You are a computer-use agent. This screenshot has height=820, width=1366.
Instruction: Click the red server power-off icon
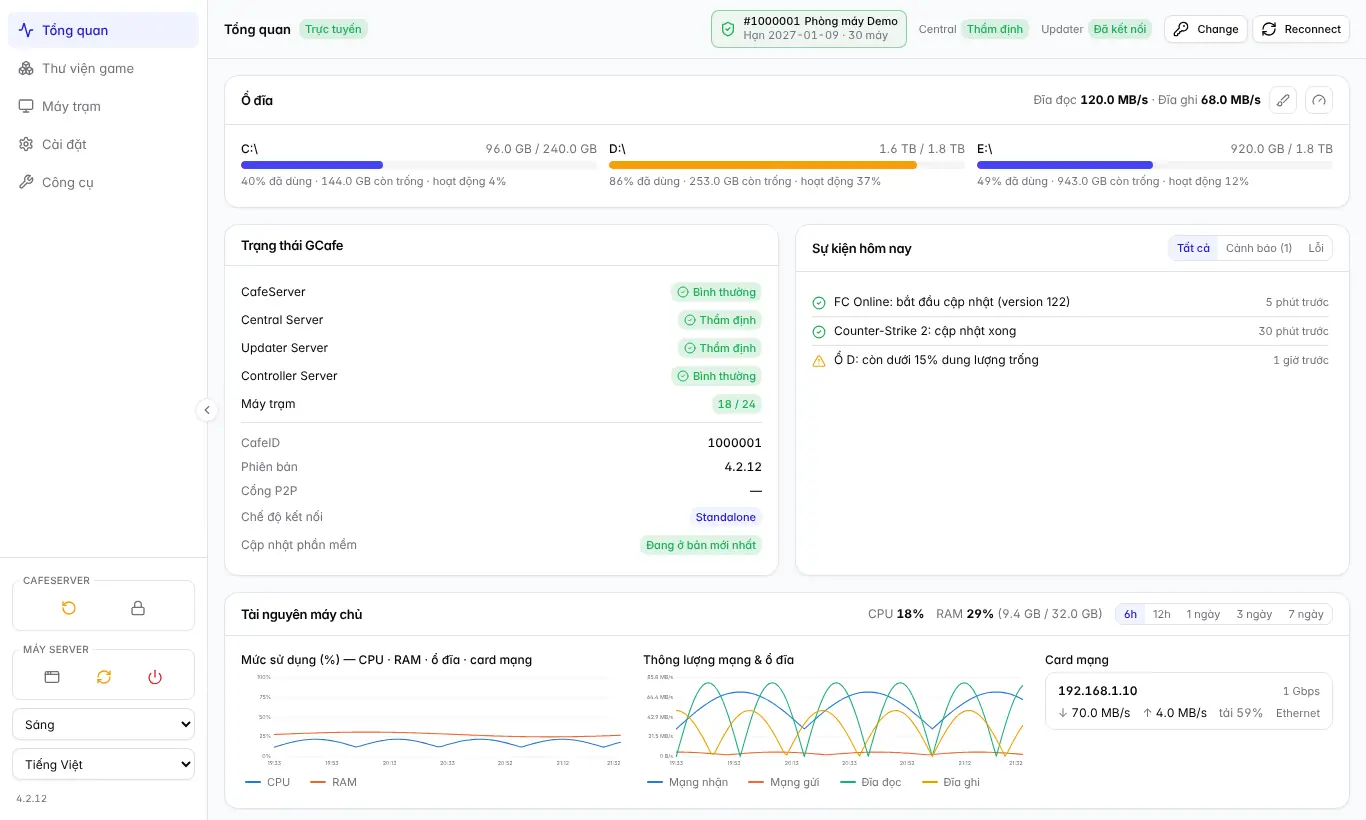coord(155,677)
